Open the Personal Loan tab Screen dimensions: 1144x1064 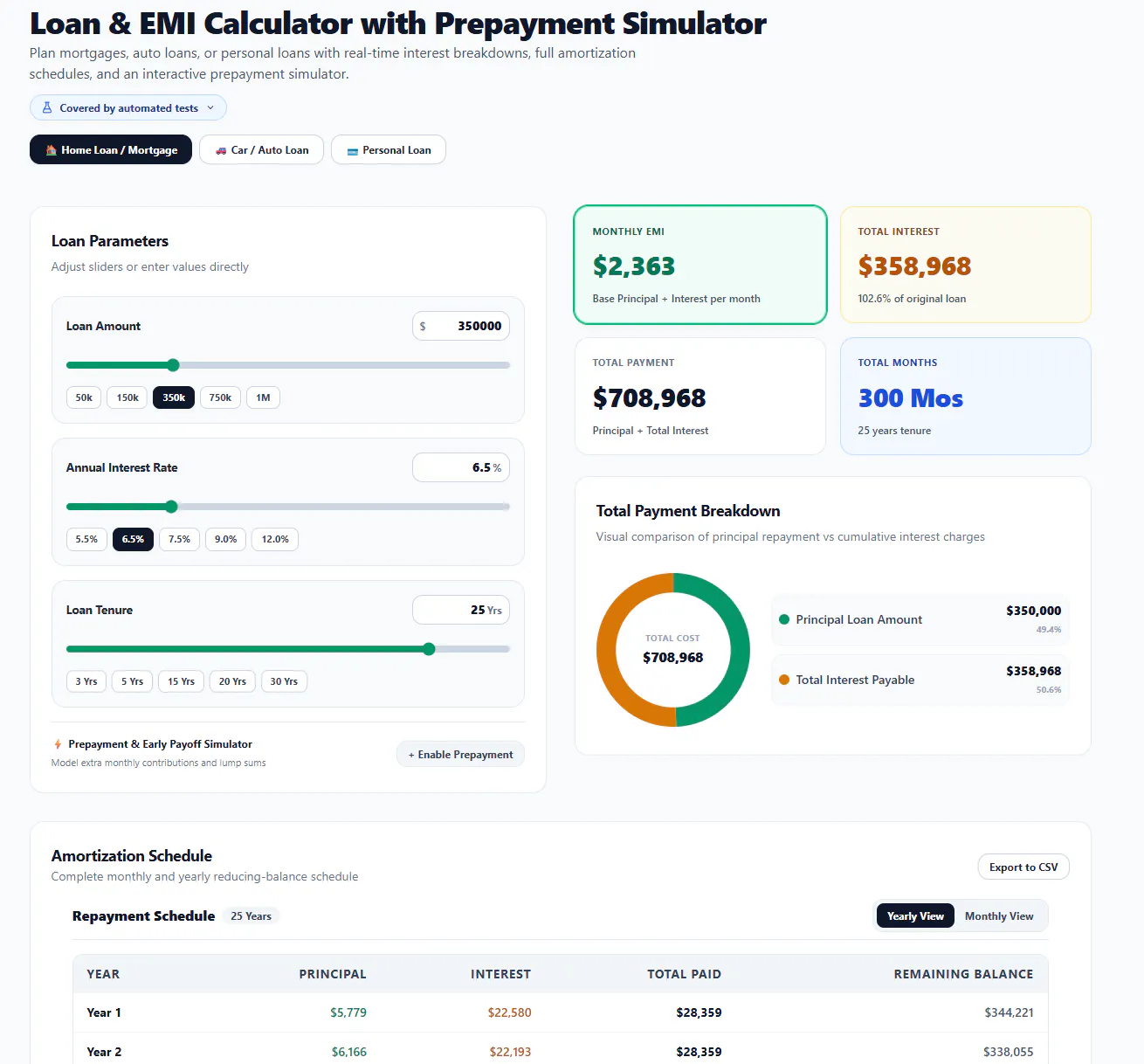pyautogui.click(x=389, y=149)
